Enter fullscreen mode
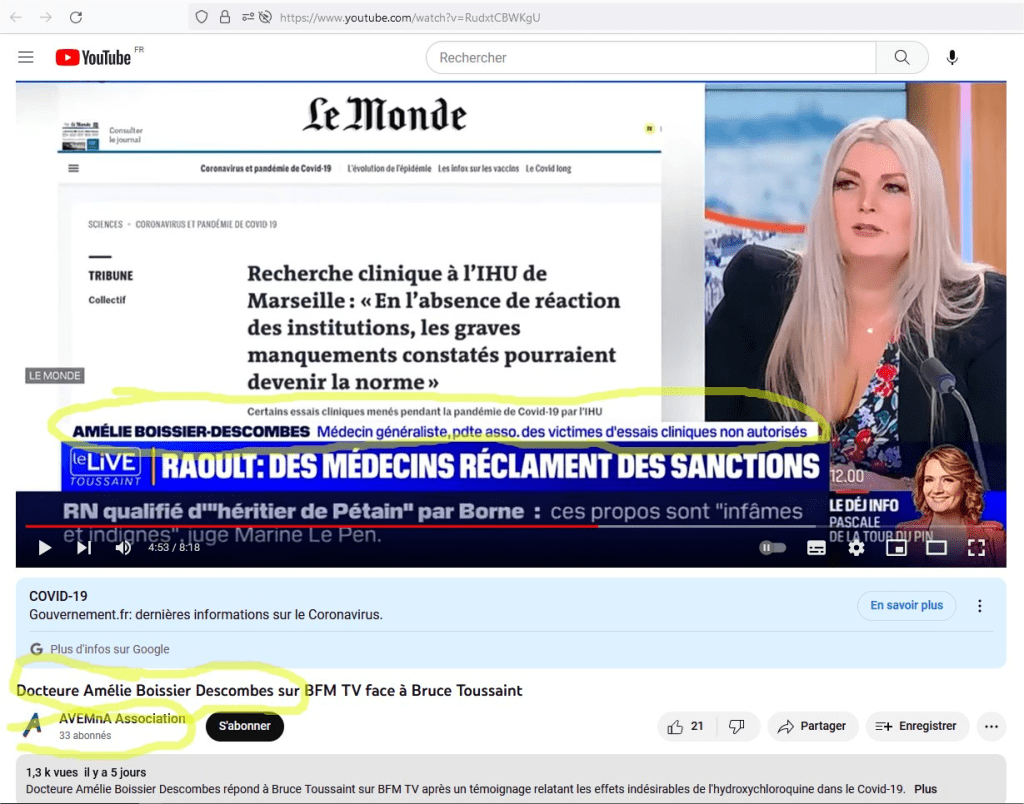 click(976, 548)
